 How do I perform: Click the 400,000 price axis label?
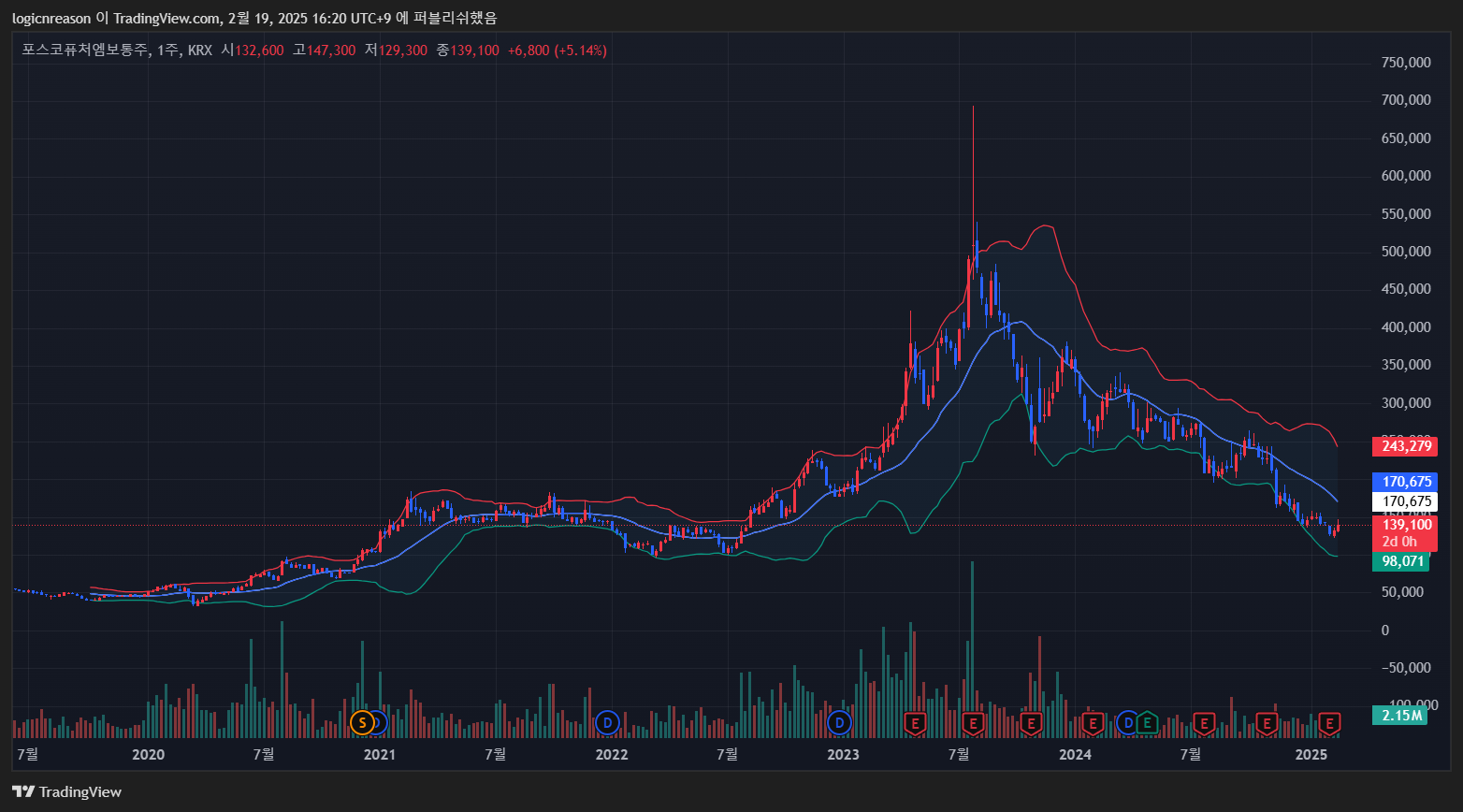point(1406,327)
